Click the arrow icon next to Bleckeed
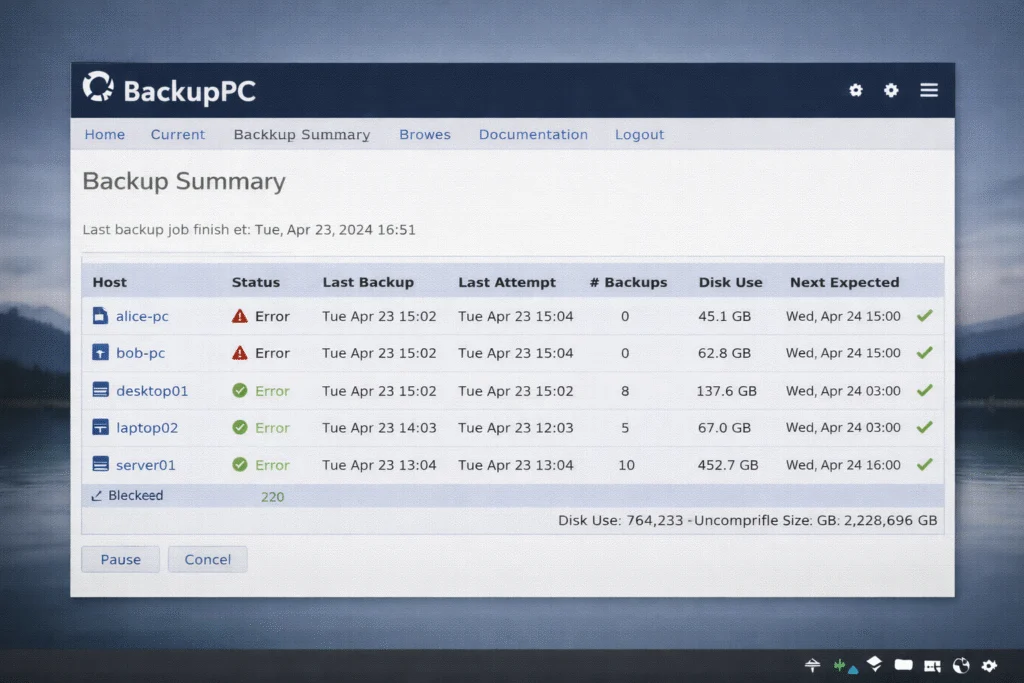 (x=97, y=494)
